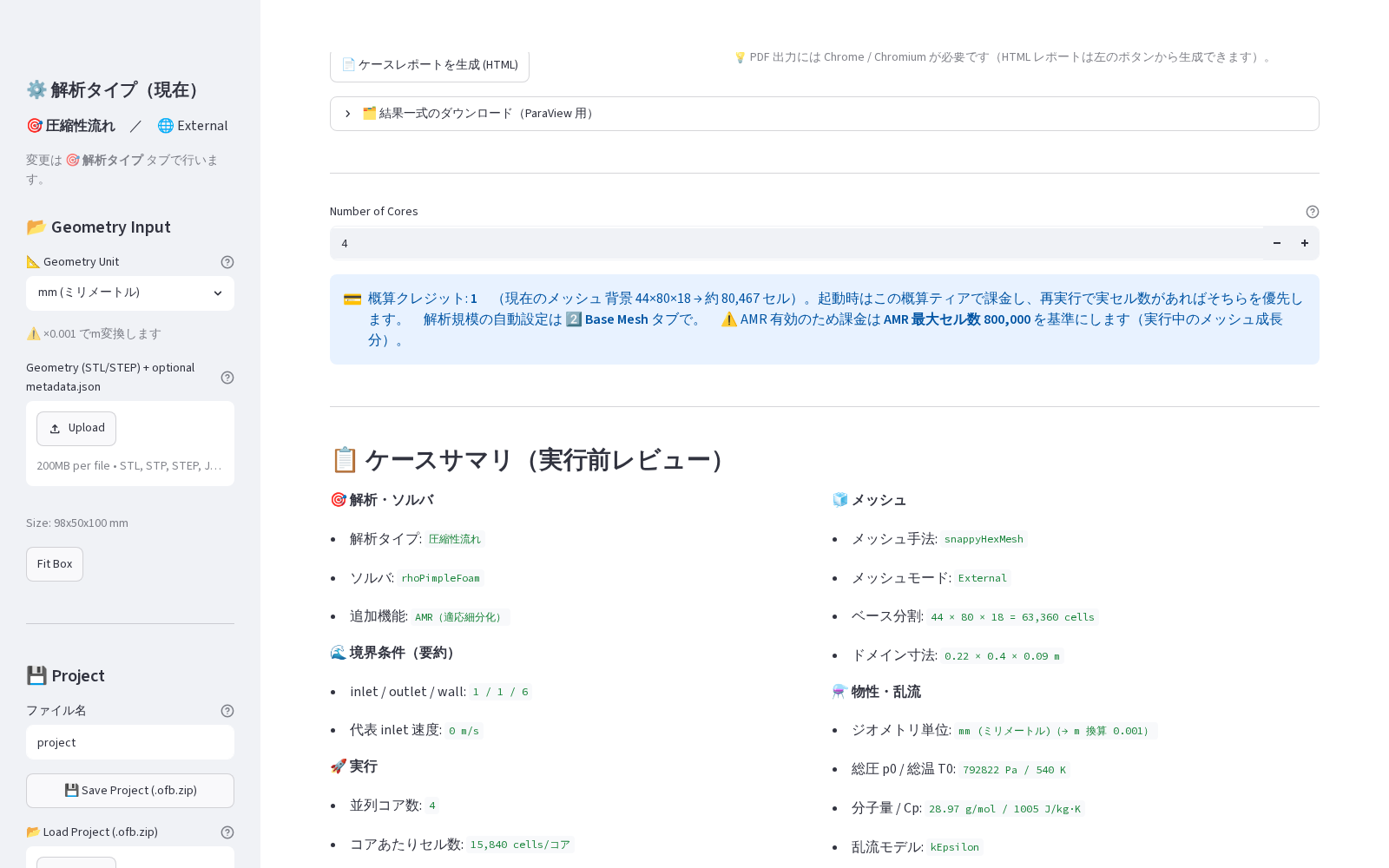The width and height of the screenshot is (1389, 868).
Task: Save project as .ofb.zip
Action: pyautogui.click(x=130, y=791)
